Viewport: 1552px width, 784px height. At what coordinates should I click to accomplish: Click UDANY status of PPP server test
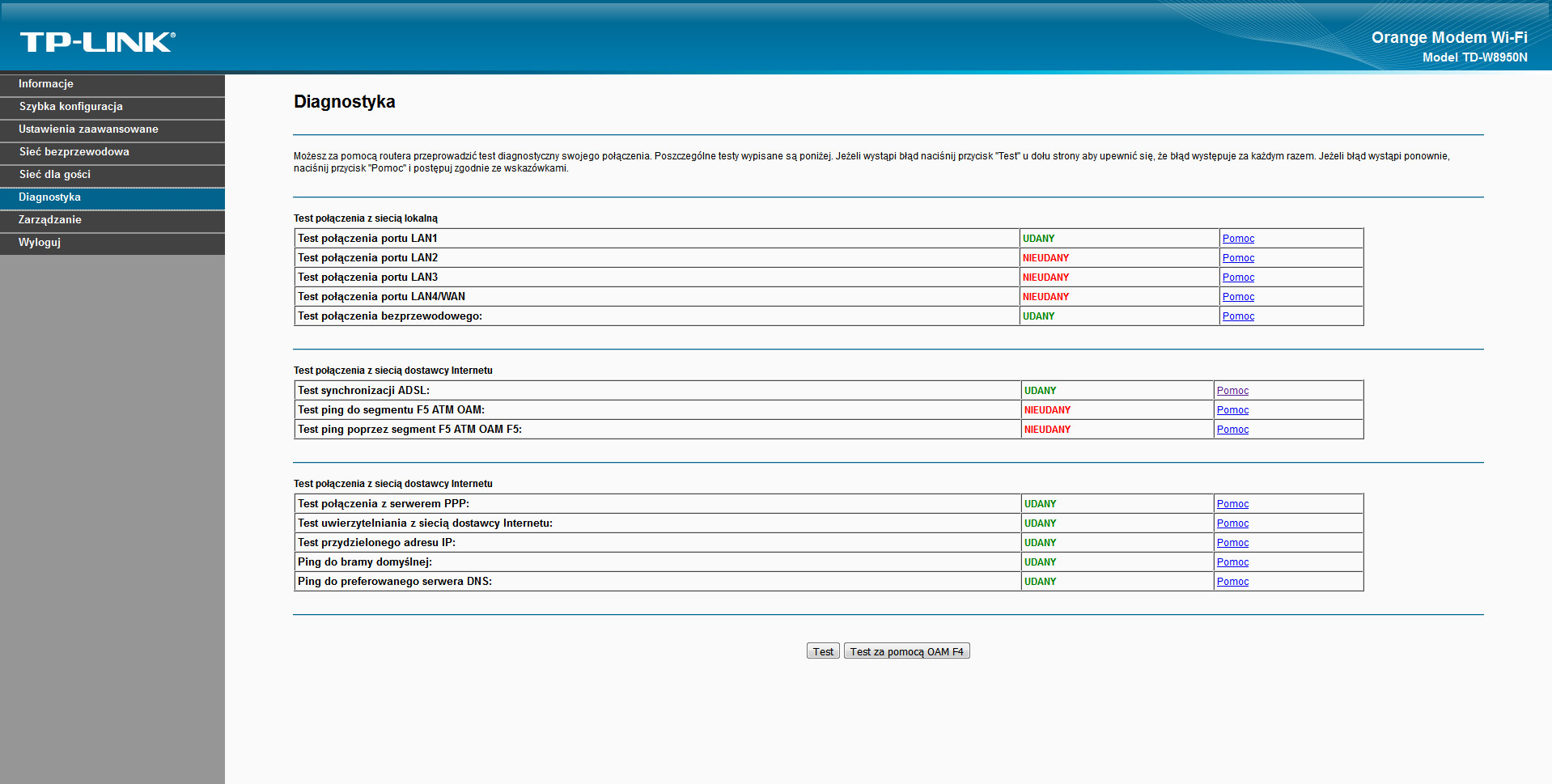point(1040,504)
